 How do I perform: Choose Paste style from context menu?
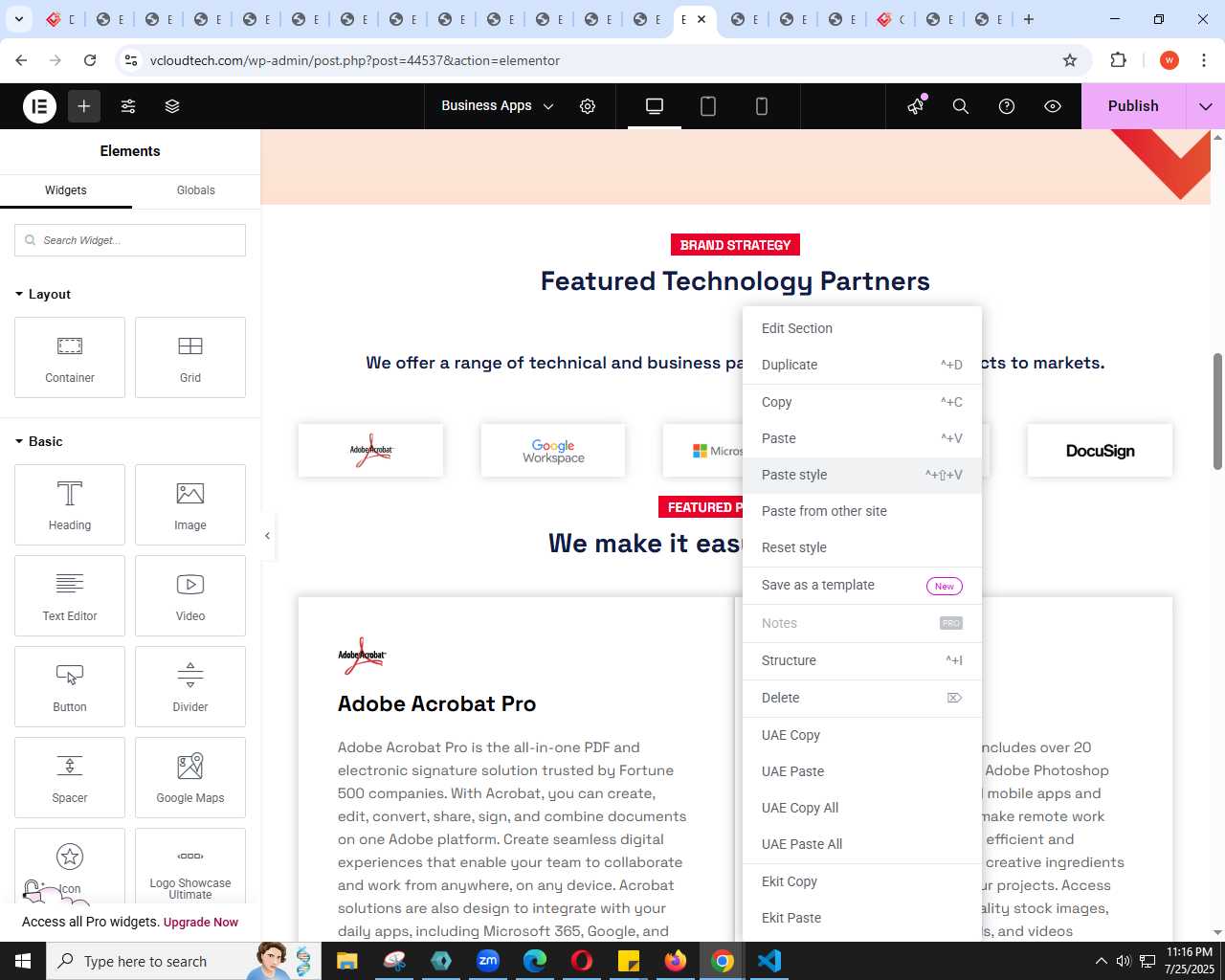(862, 475)
